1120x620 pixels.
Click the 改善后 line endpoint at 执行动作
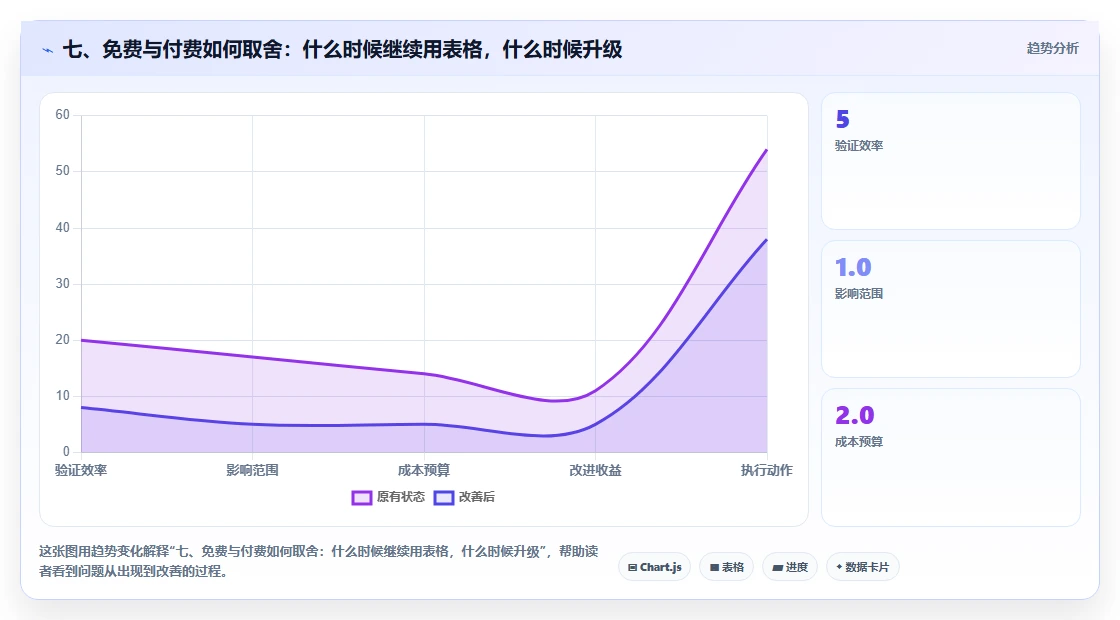[x=766, y=240]
